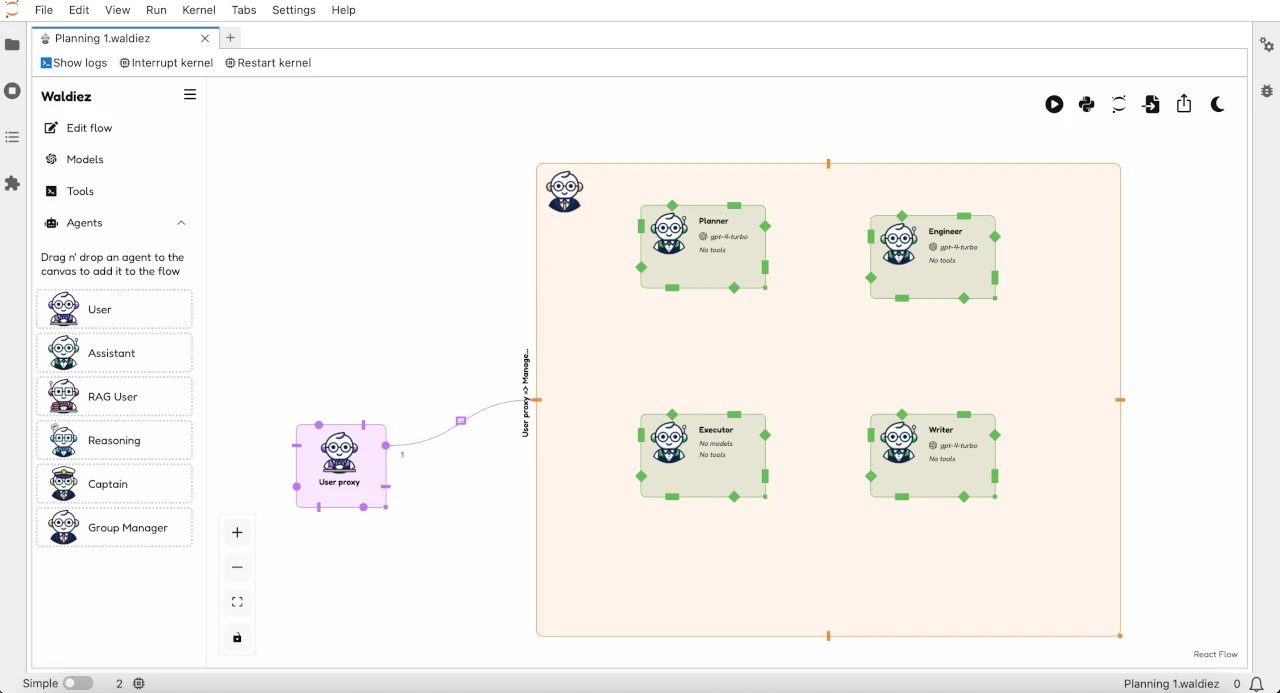This screenshot has width=1280, height=693.
Task: Expand the sync icon in the toolbar
Action: pos(1118,103)
